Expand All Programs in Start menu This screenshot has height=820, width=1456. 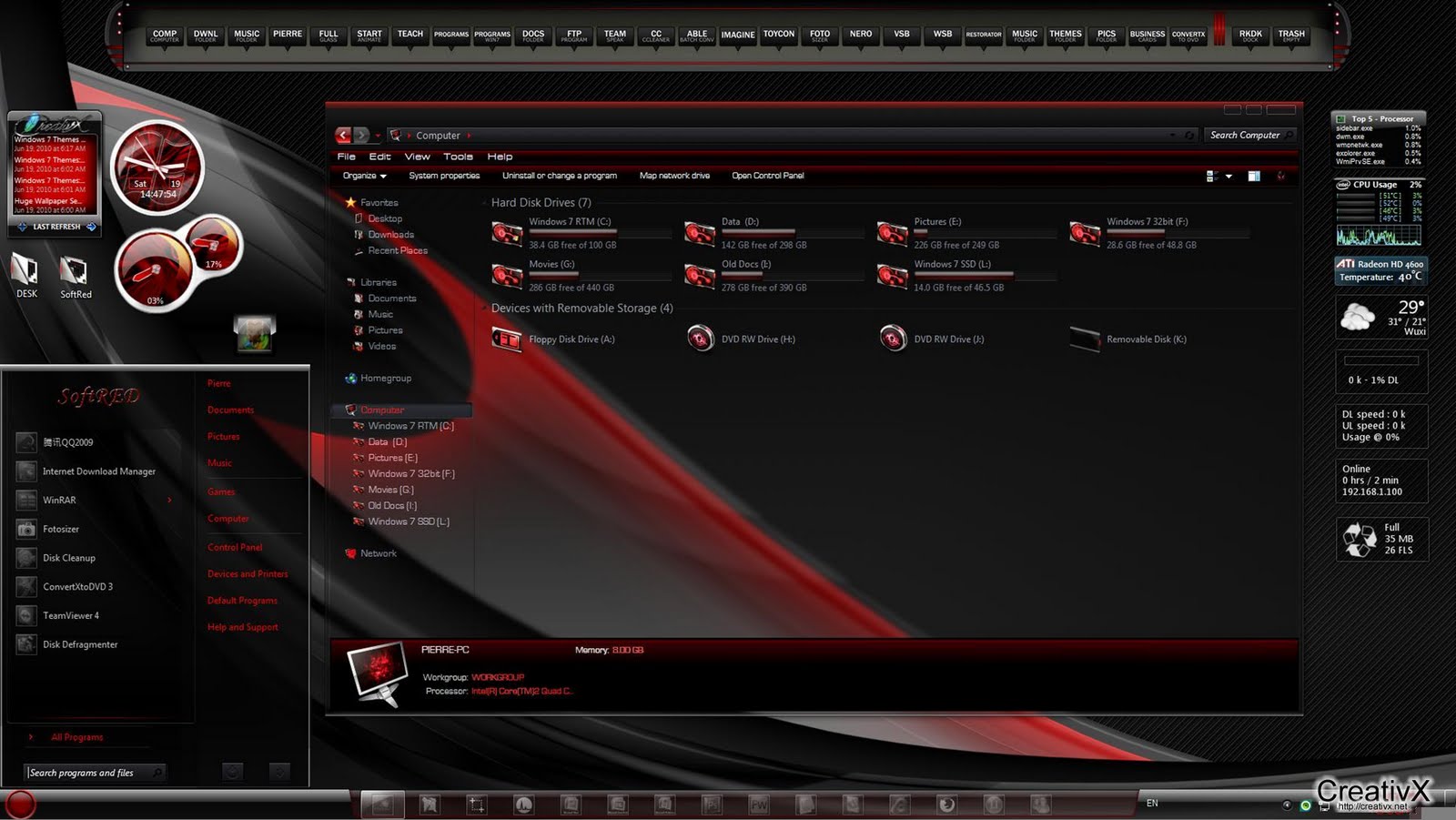click(76, 737)
